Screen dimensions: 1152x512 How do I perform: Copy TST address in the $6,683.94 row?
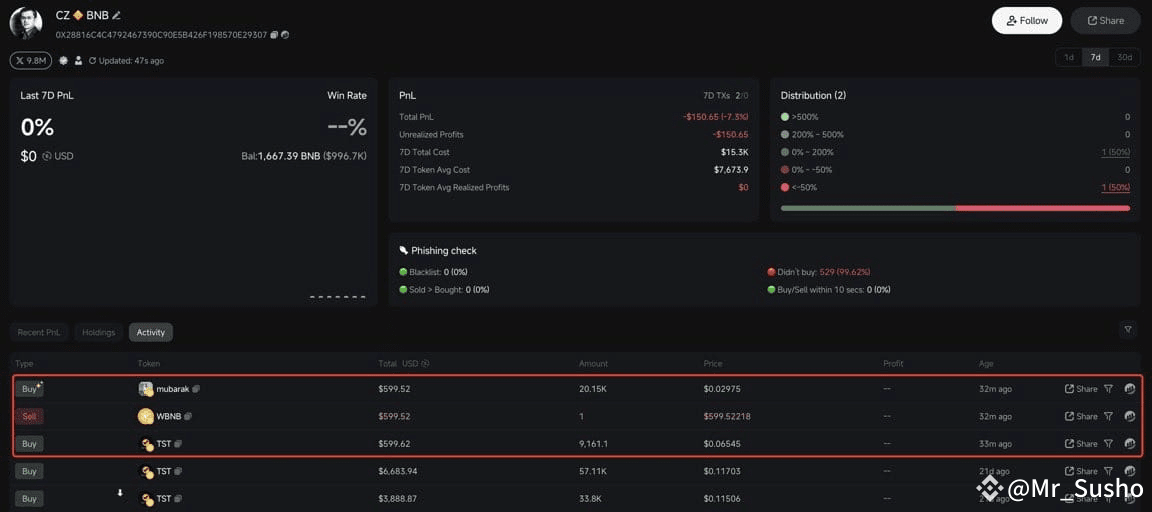tap(179, 471)
